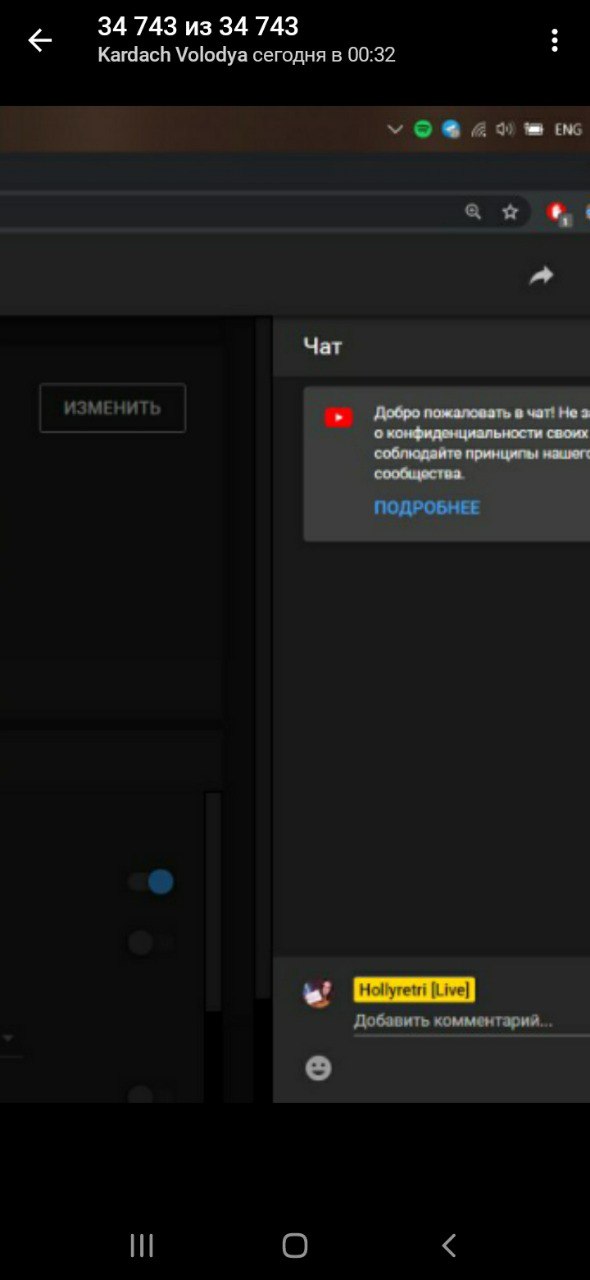Focus the Добавить комментарий field
The height and width of the screenshot is (1280, 590).
point(472,1021)
